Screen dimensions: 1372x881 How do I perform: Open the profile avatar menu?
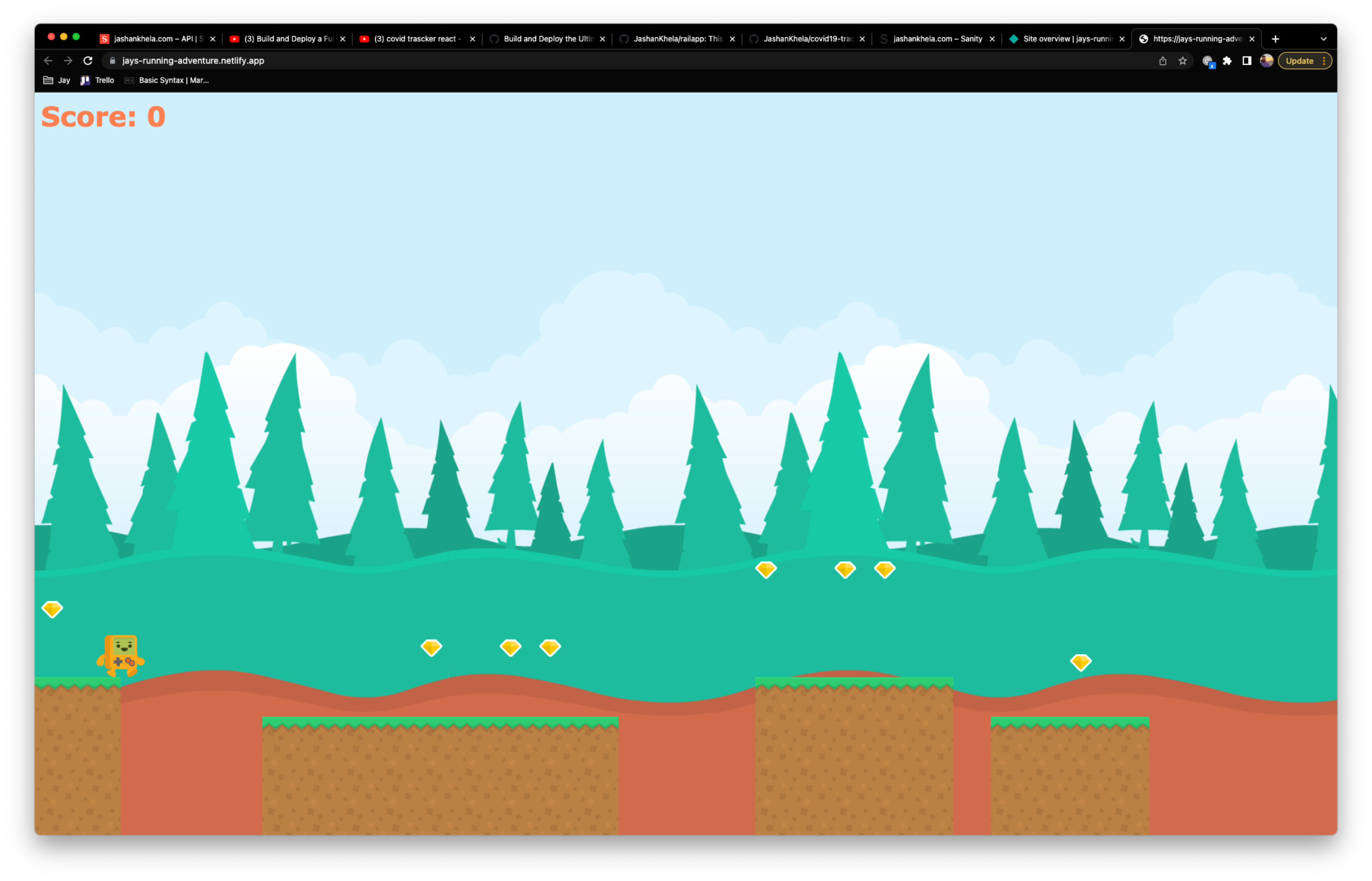point(1266,61)
